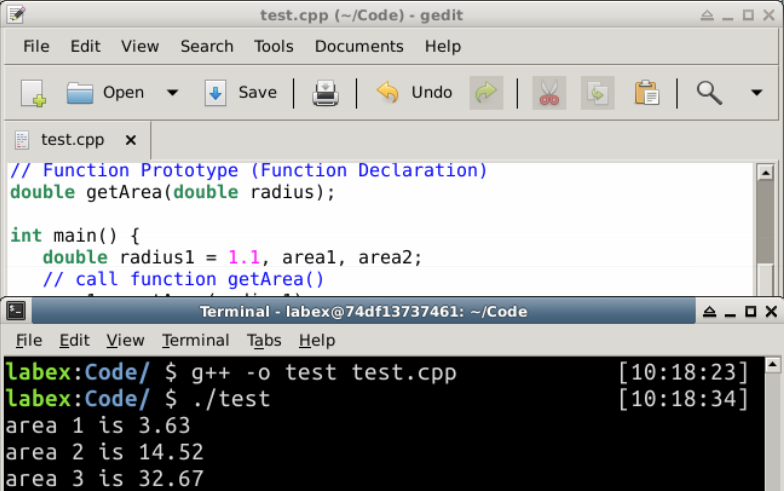Click the Save icon in the toolbar
The height and width of the screenshot is (491, 784).
[x=241, y=93]
